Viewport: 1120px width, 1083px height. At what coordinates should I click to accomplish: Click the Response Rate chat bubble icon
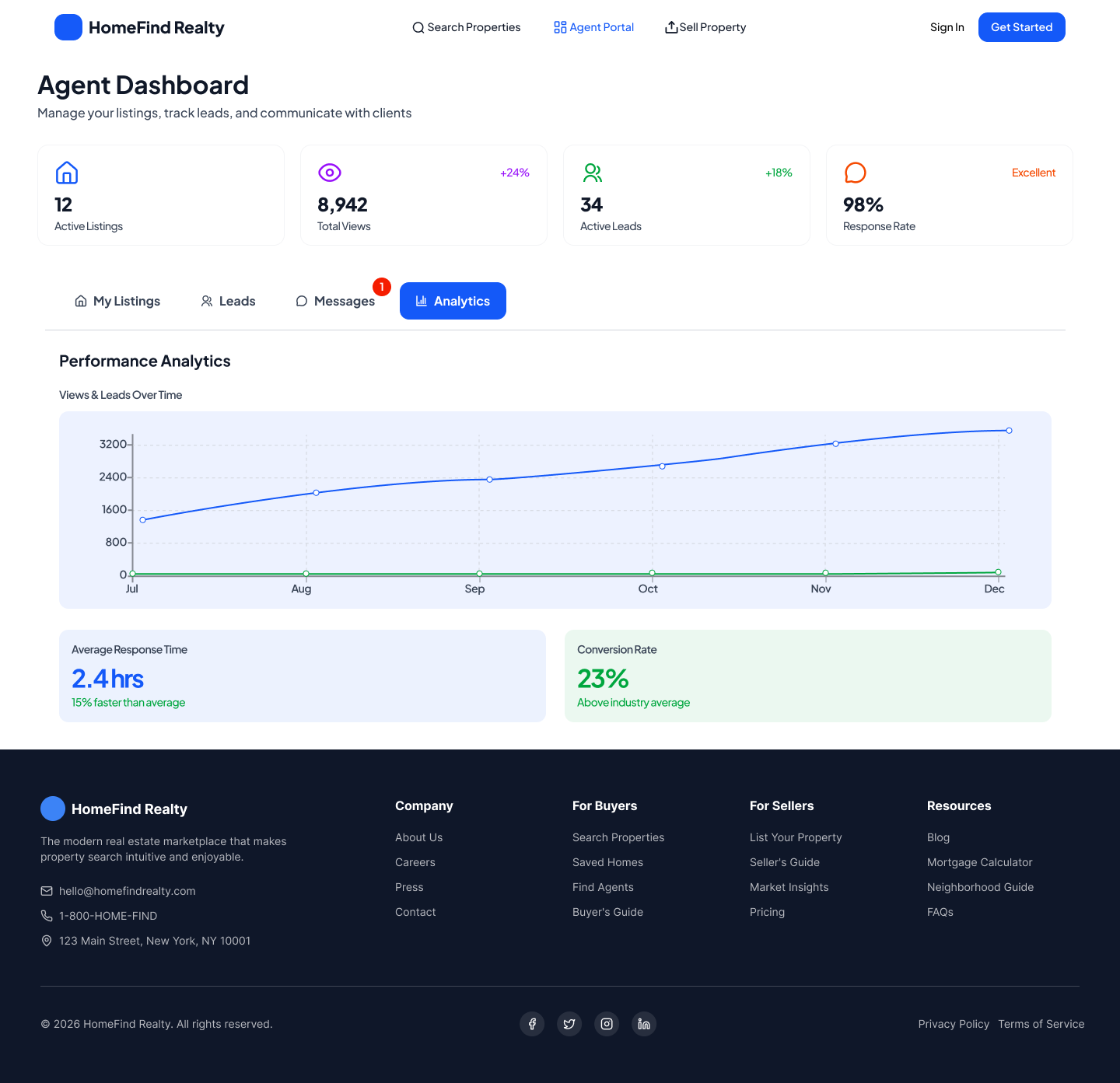(x=856, y=173)
